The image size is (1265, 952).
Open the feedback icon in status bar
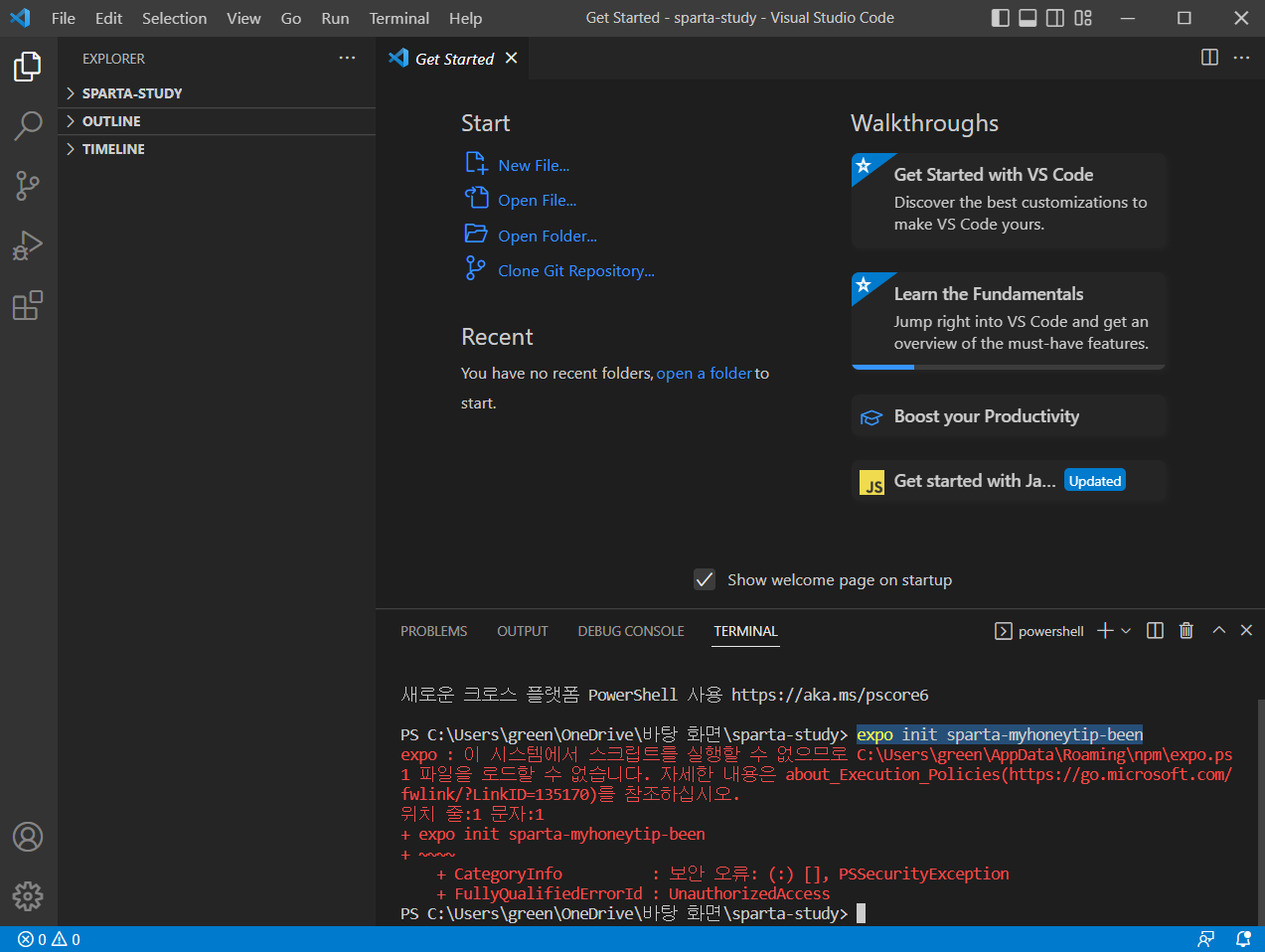click(x=1206, y=939)
